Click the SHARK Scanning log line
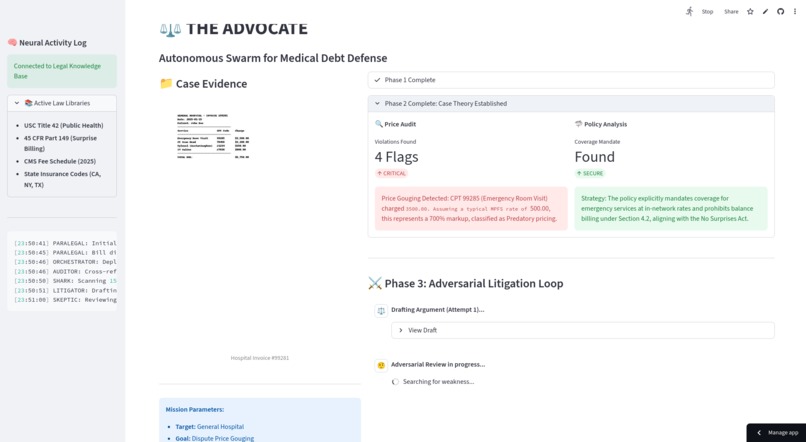 coord(65,281)
